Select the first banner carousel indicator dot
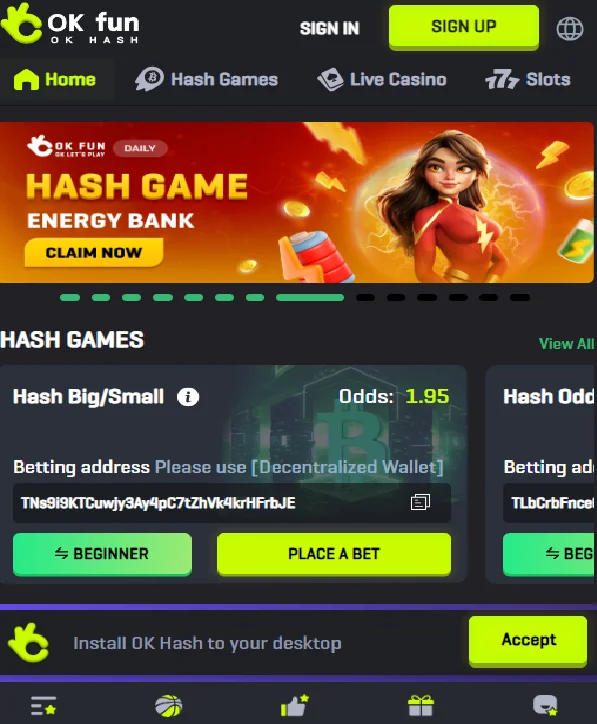 tap(70, 298)
